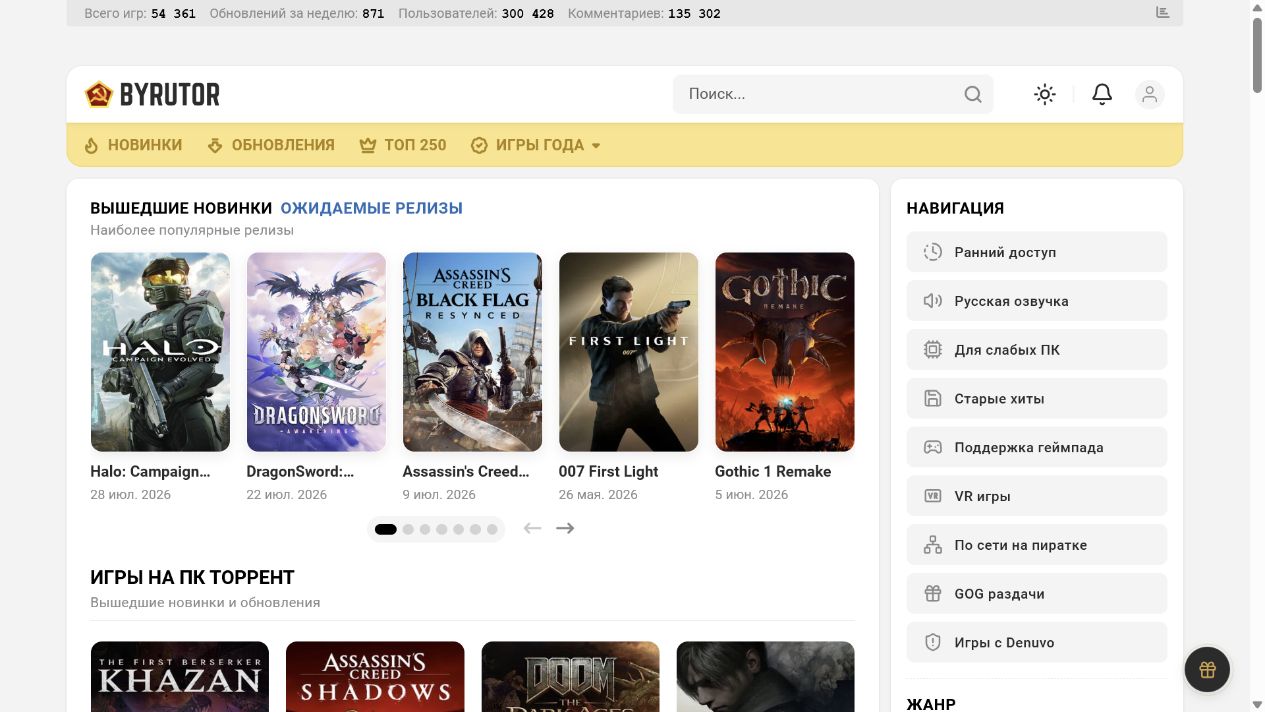
Task: Open the Gothic Remake cover
Action: pos(785,352)
